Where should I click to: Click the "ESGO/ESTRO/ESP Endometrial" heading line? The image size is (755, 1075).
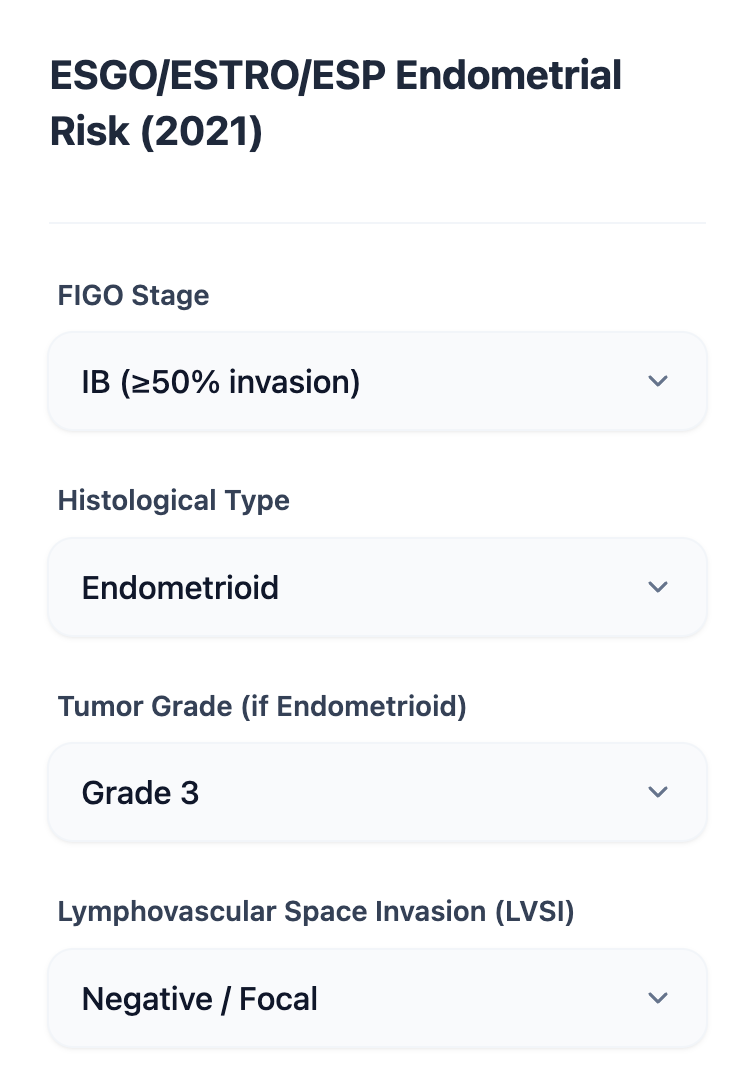pos(335,77)
